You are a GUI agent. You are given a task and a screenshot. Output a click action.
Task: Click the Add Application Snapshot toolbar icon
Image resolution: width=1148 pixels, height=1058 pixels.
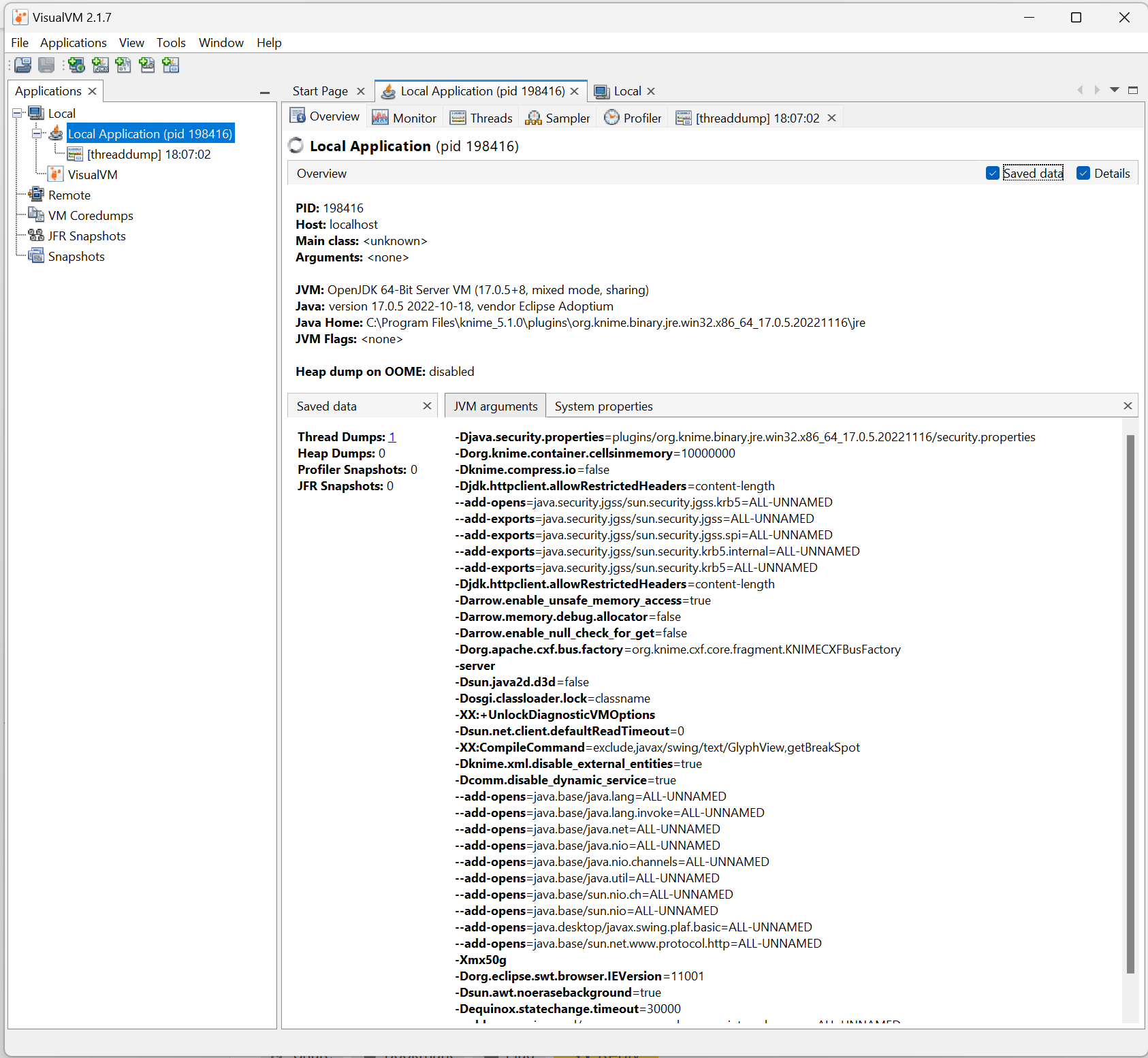click(x=170, y=65)
